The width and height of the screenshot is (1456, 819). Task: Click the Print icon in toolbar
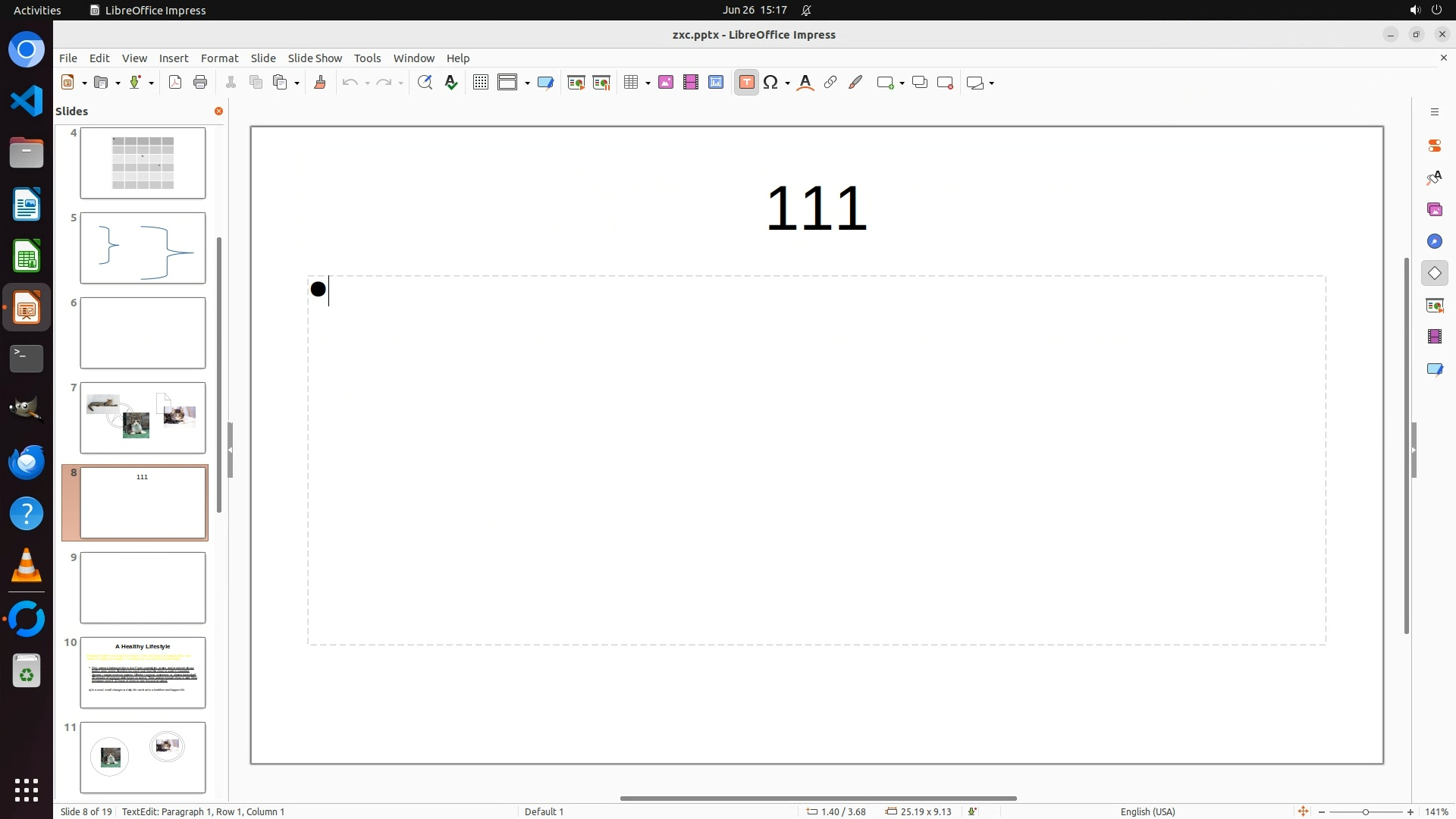coord(200,83)
